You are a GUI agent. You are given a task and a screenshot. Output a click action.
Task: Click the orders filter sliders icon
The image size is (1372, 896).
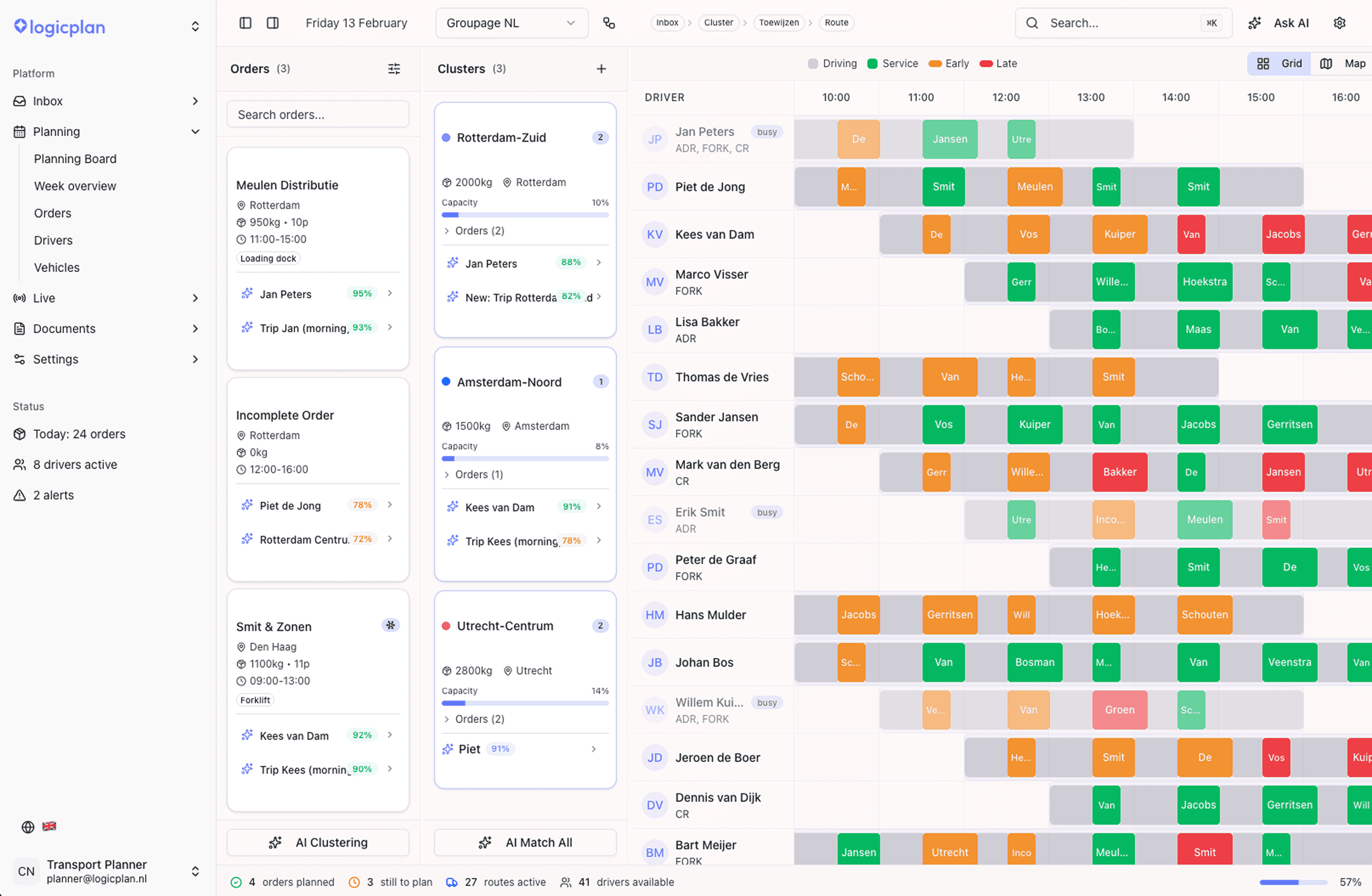[394, 68]
